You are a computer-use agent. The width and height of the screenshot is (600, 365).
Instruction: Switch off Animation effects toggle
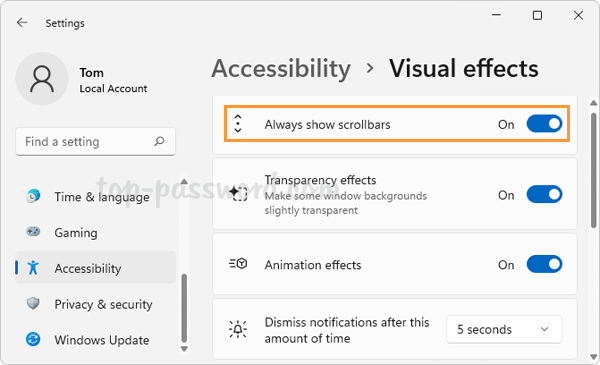pyautogui.click(x=544, y=264)
